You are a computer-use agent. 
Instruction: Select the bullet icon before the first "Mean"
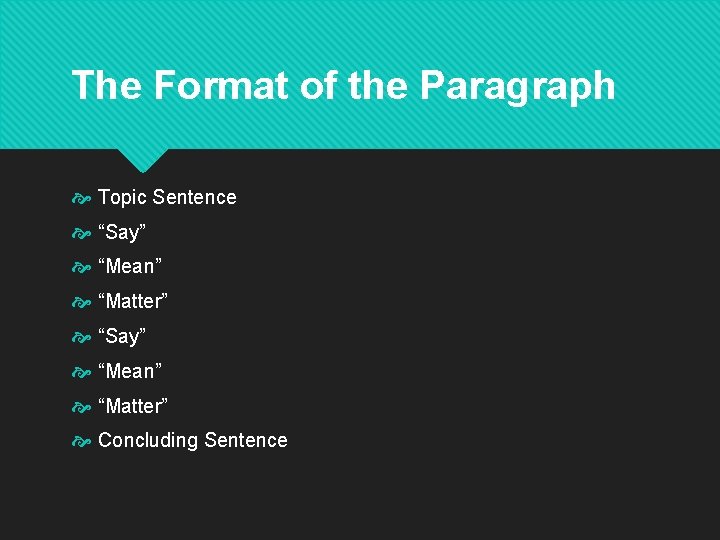click(x=82, y=267)
